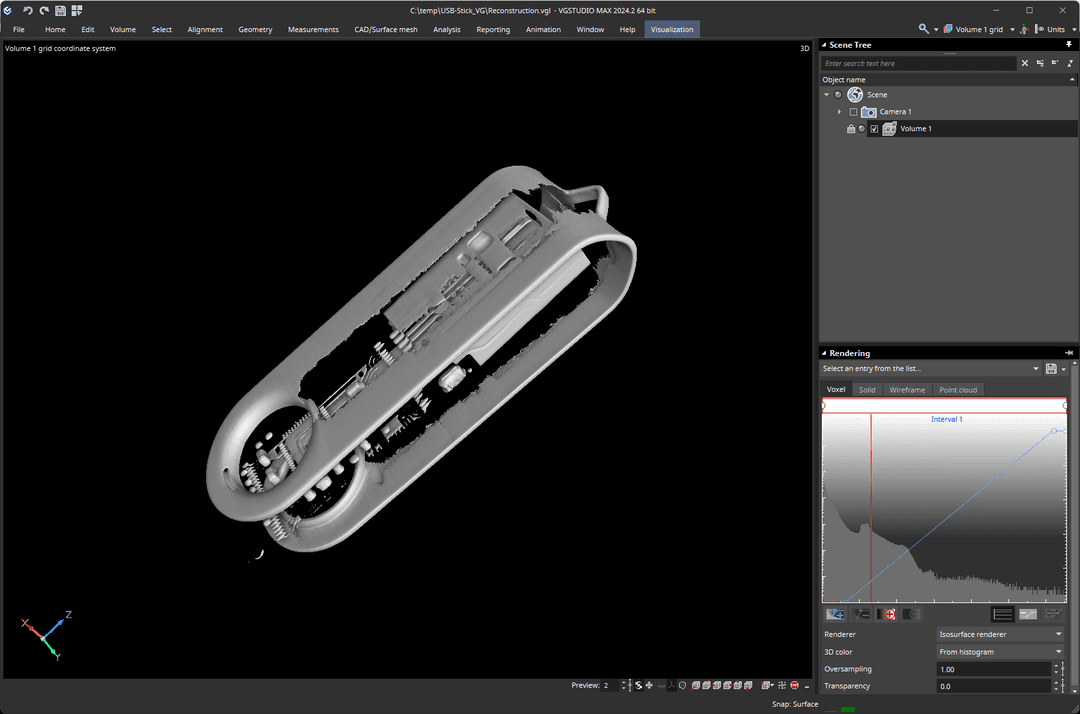The image size is (1080, 714).
Task: Expand the Camera 1 tree node
Action: tap(839, 112)
